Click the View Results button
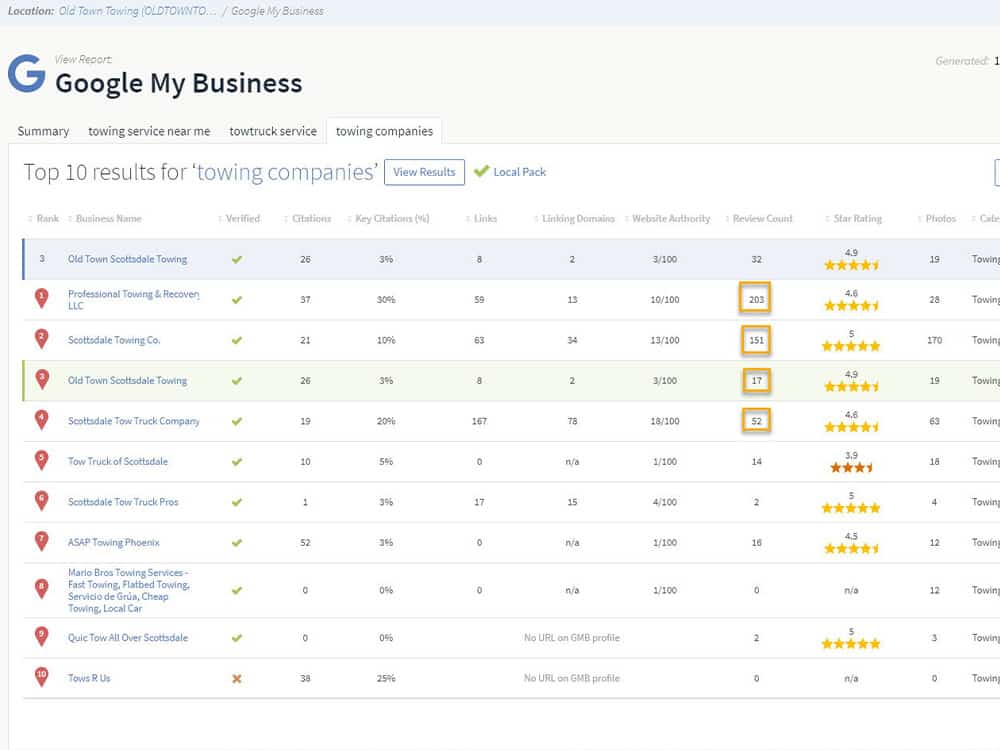 pyautogui.click(x=424, y=172)
